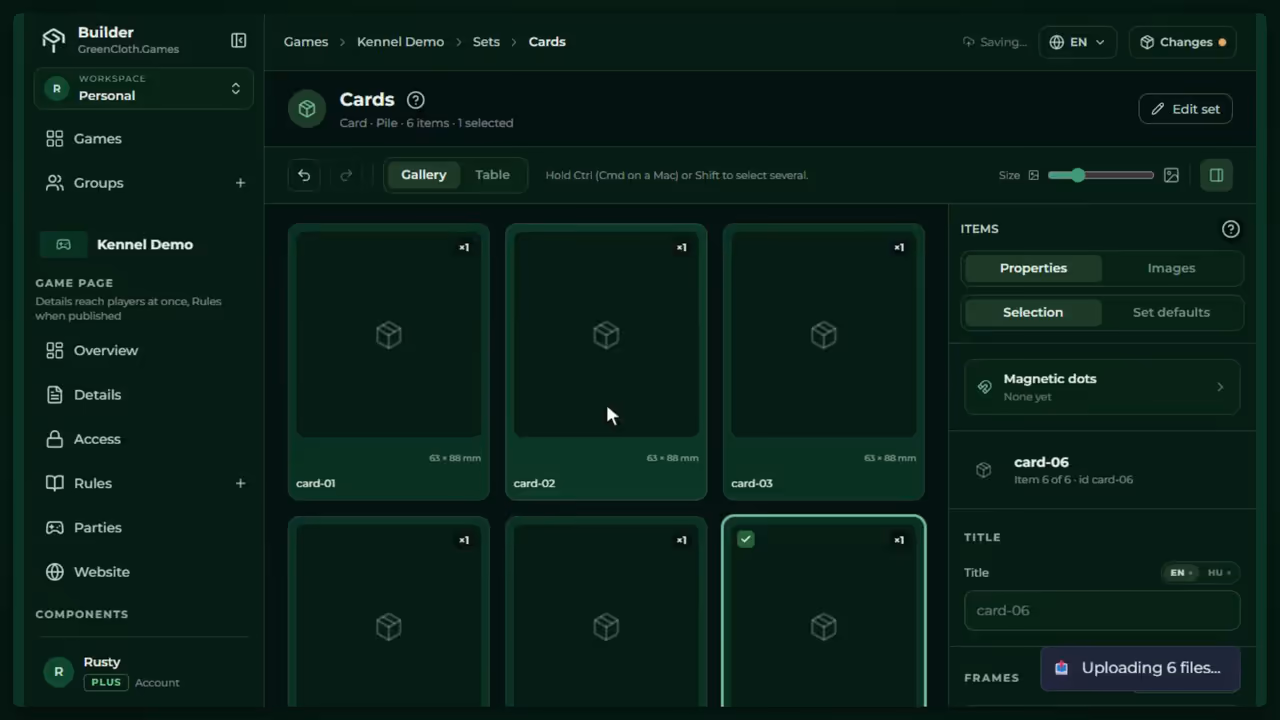Collapse the sidebar with the panel icon
The image size is (1280, 720).
[x=239, y=40]
